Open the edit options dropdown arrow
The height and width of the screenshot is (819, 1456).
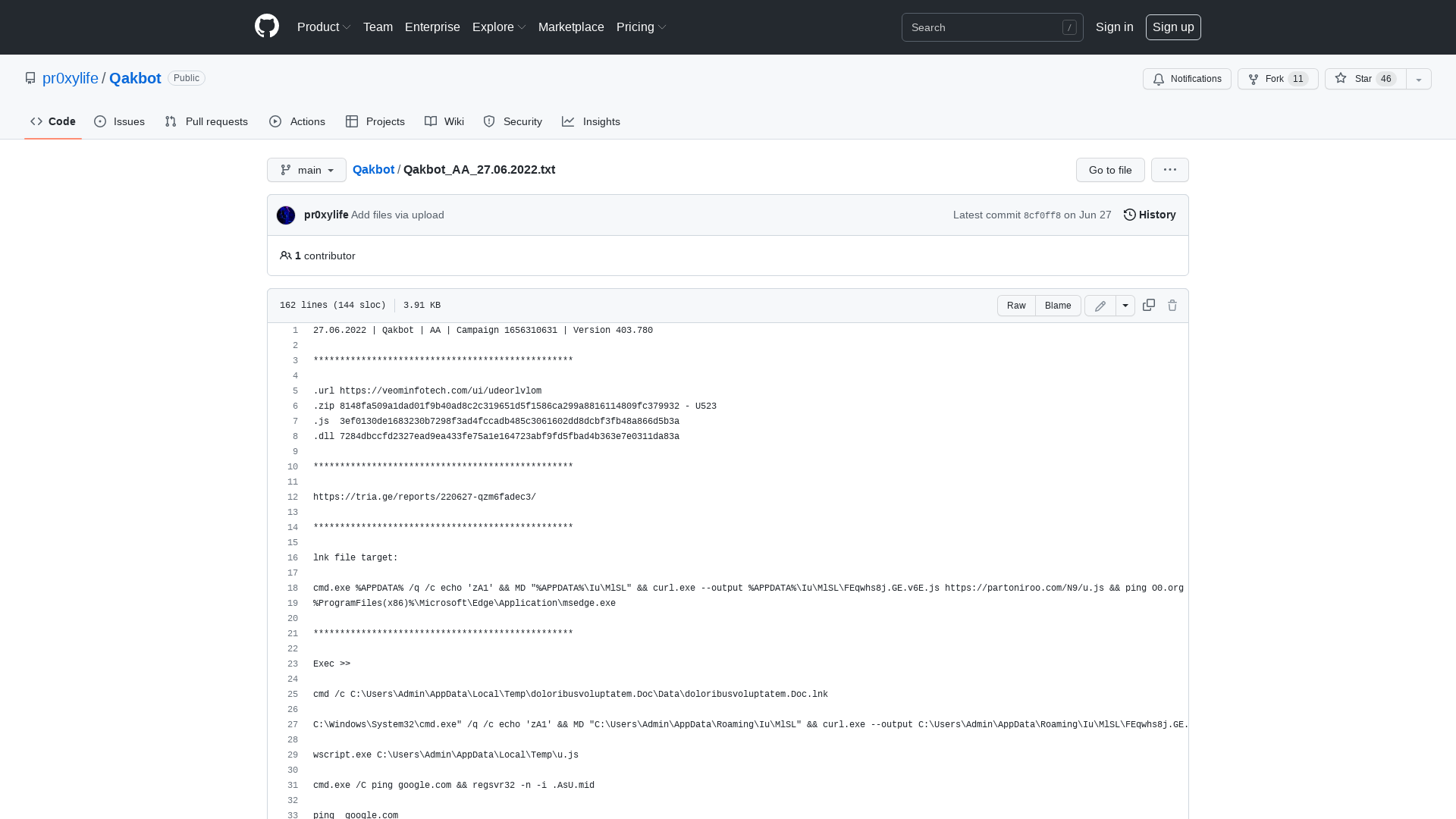tap(1125, 305)
